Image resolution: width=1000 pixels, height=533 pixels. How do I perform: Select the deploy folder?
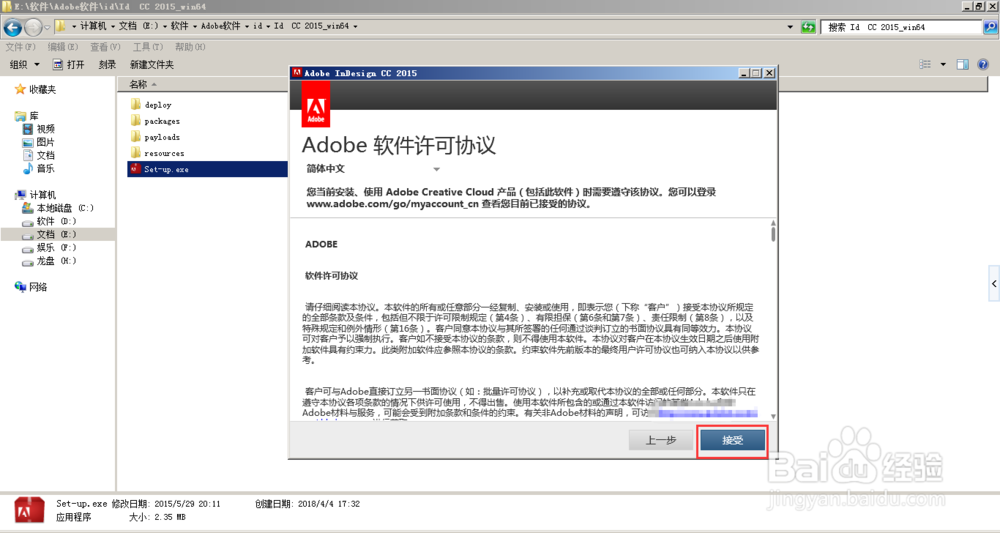coord(151,105)
